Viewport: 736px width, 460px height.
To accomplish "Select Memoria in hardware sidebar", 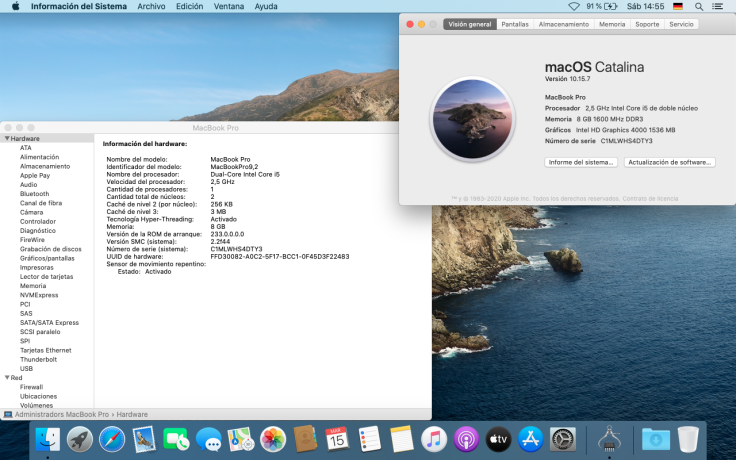I will click(33, 285).
